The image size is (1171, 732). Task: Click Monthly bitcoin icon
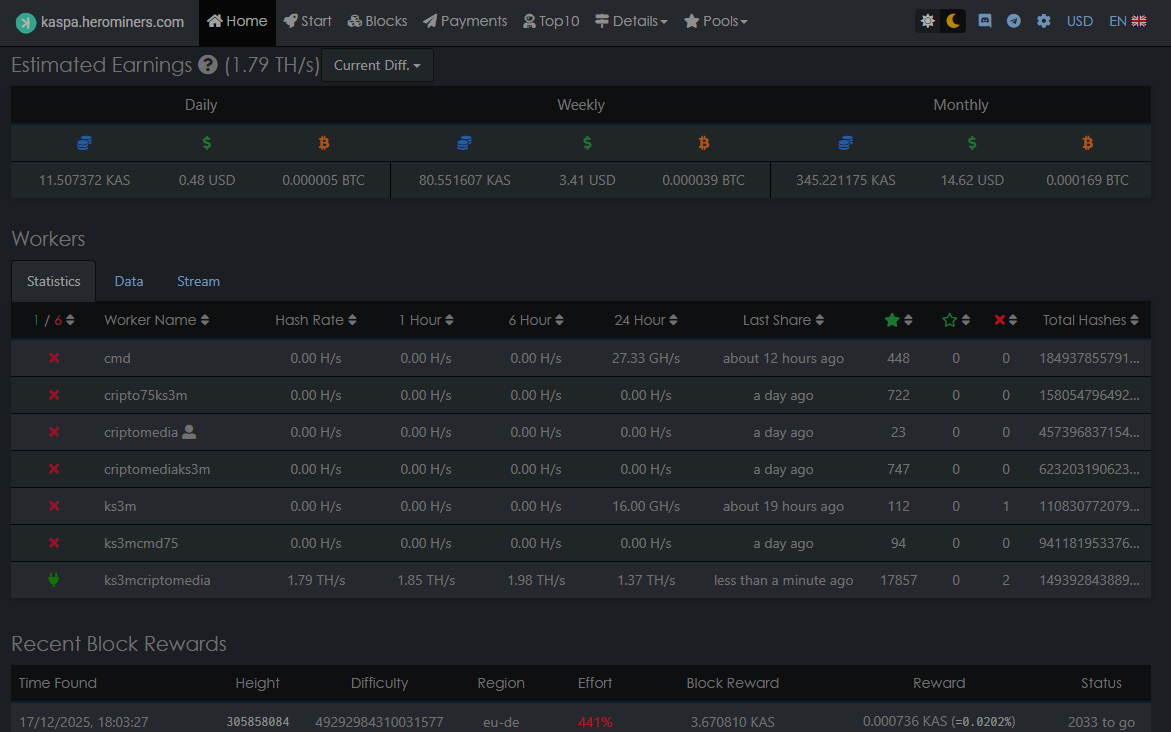1087,143
